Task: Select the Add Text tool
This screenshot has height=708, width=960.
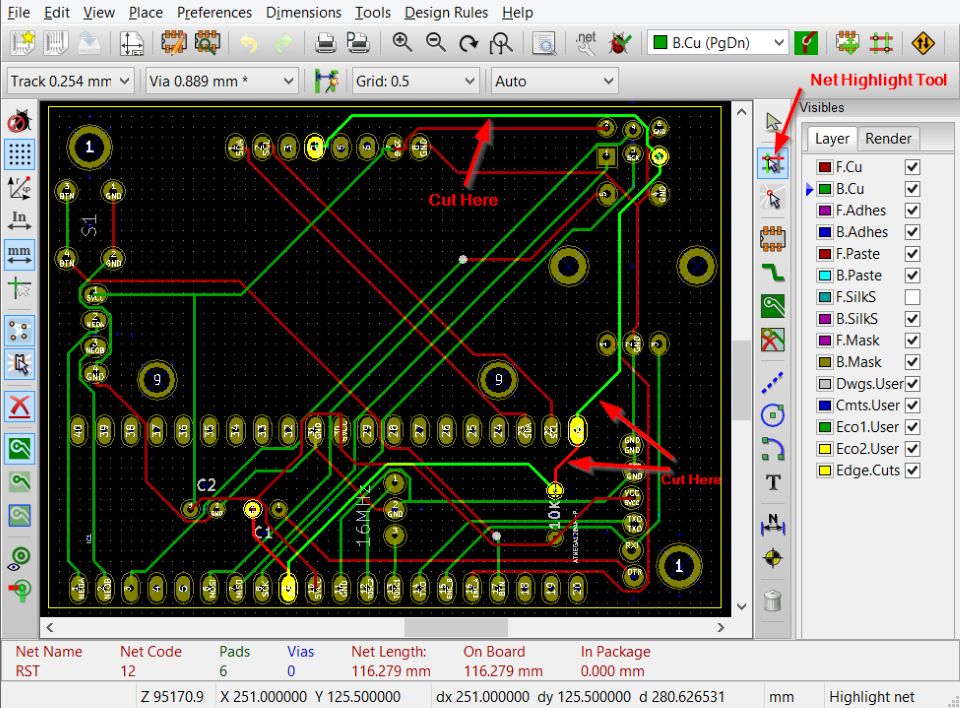Action: click(772, 482)
